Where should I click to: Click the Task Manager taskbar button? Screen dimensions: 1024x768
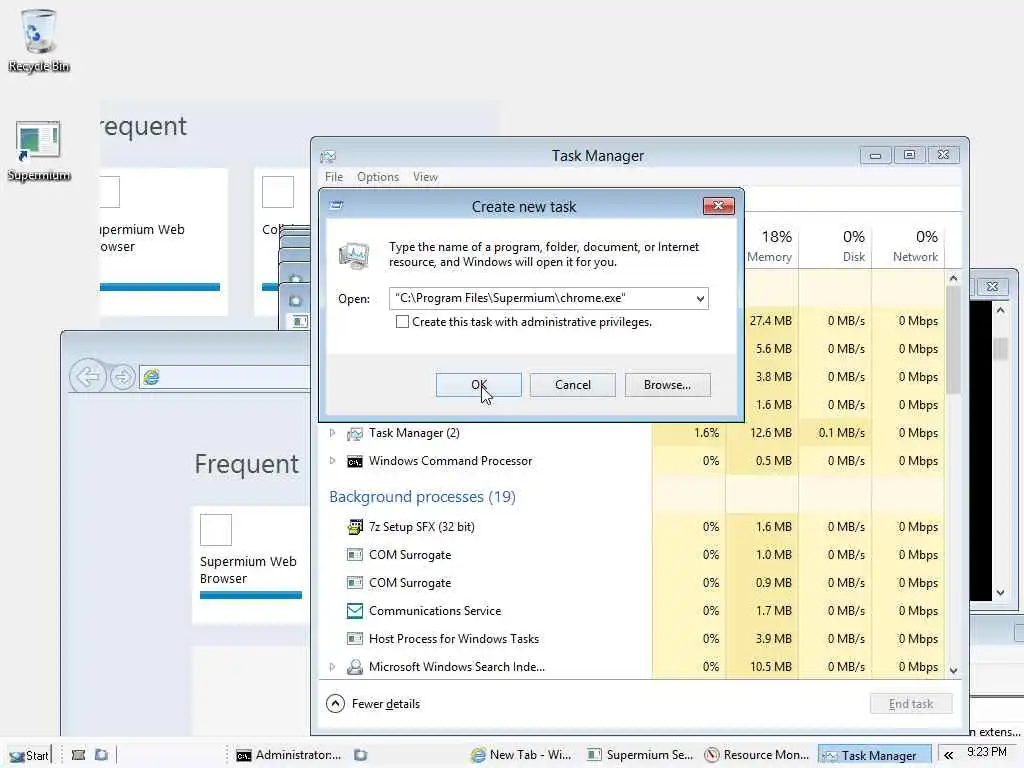click(x=875, y=756)
